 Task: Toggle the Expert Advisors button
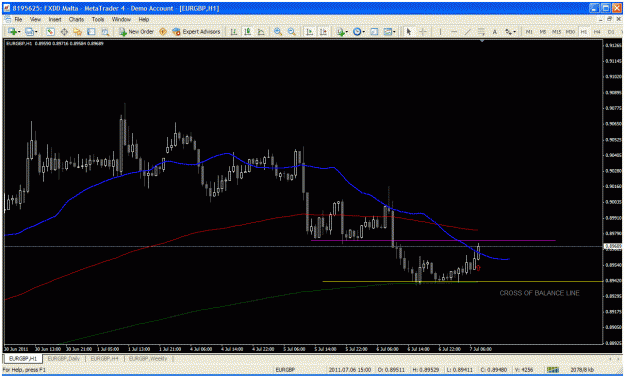[x=196, y=31]
